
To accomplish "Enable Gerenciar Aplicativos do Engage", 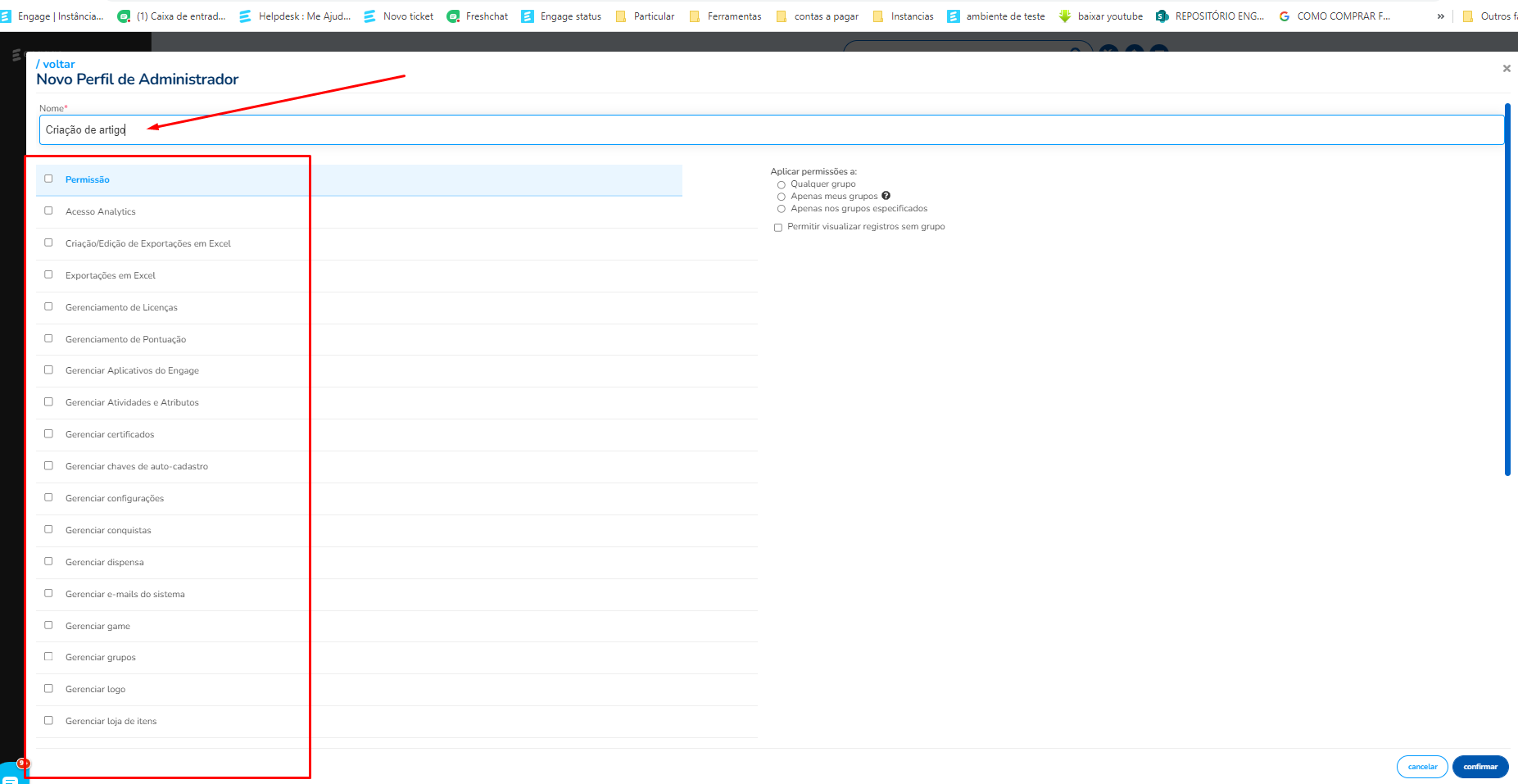I will 48,369.
